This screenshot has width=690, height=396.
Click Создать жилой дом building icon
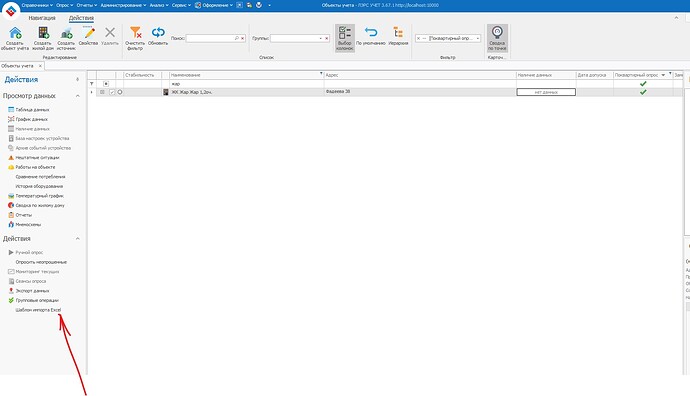(43, 33)
